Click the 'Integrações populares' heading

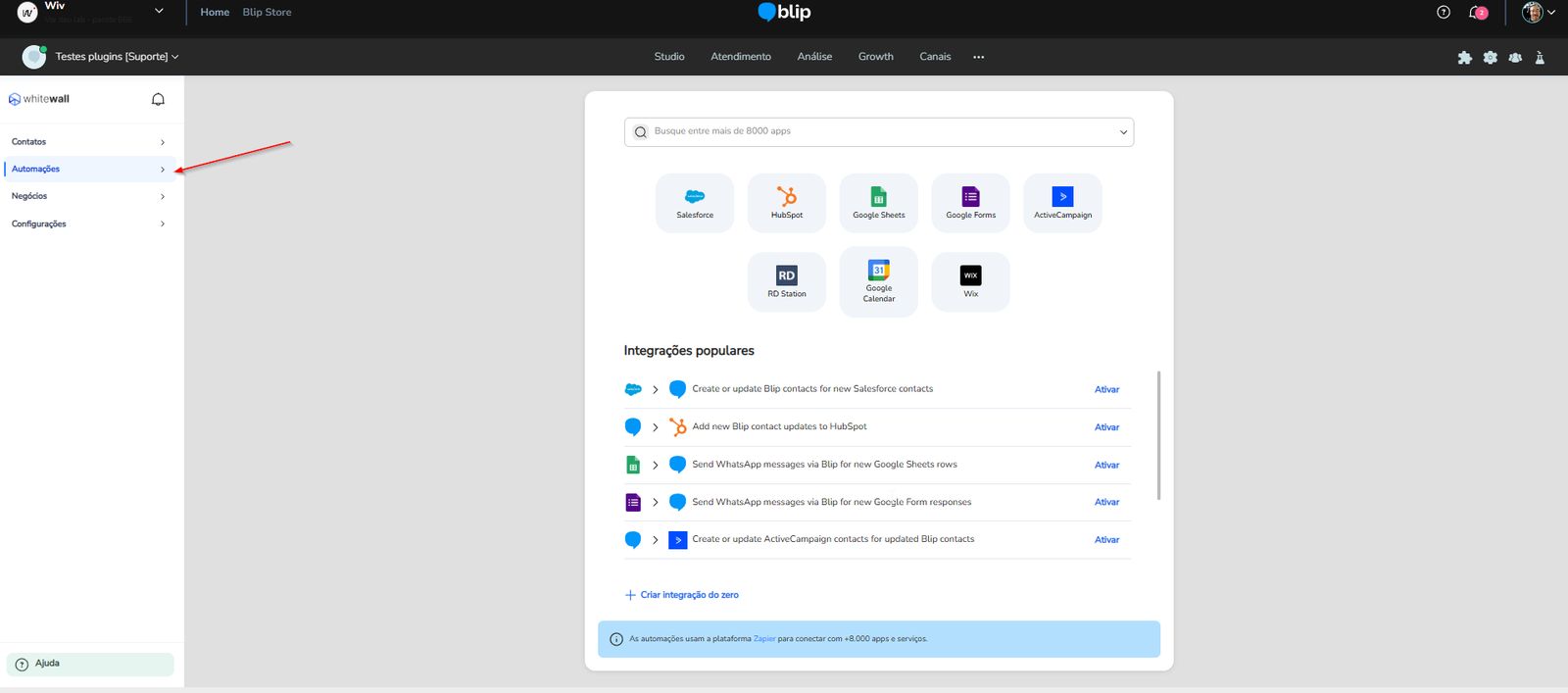point(689,351)
